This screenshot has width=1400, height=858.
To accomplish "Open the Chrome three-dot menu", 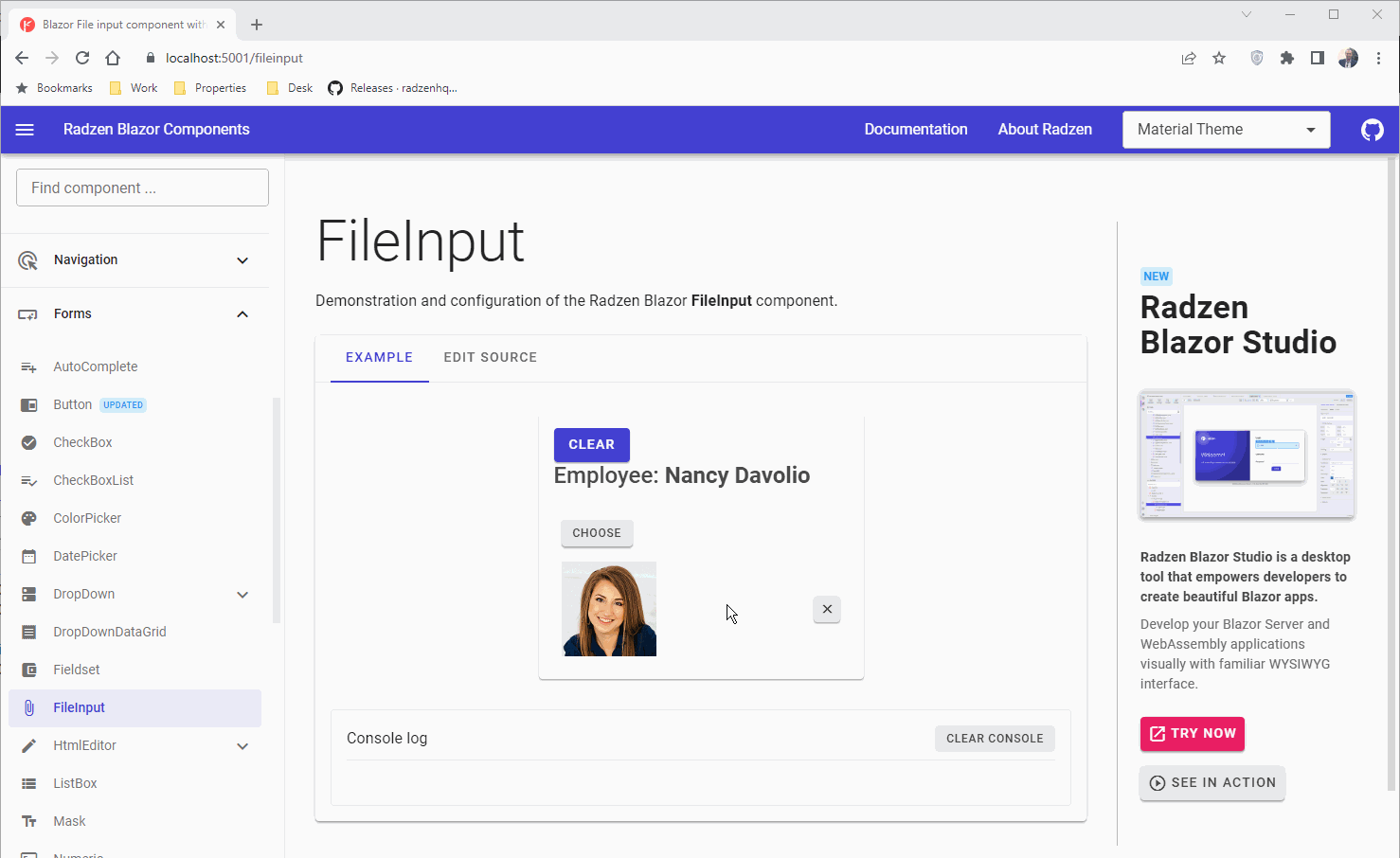I will [1378, 58].
